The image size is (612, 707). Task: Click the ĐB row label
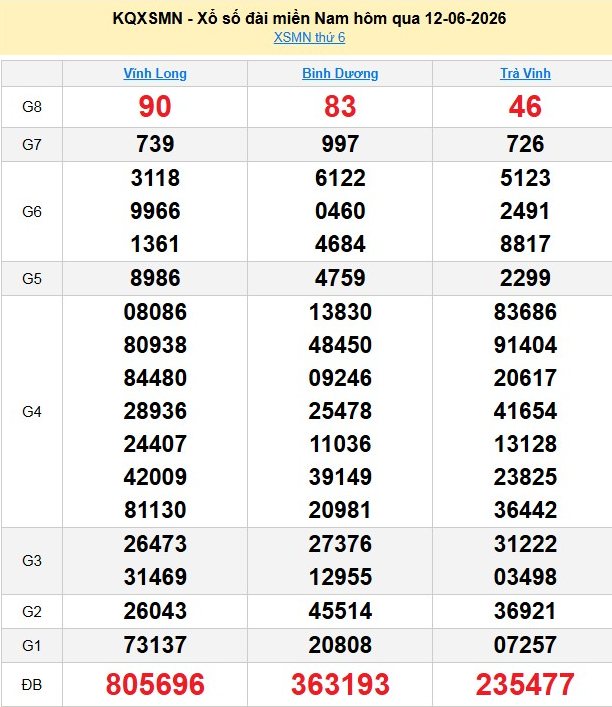click(x=32, y=685)
